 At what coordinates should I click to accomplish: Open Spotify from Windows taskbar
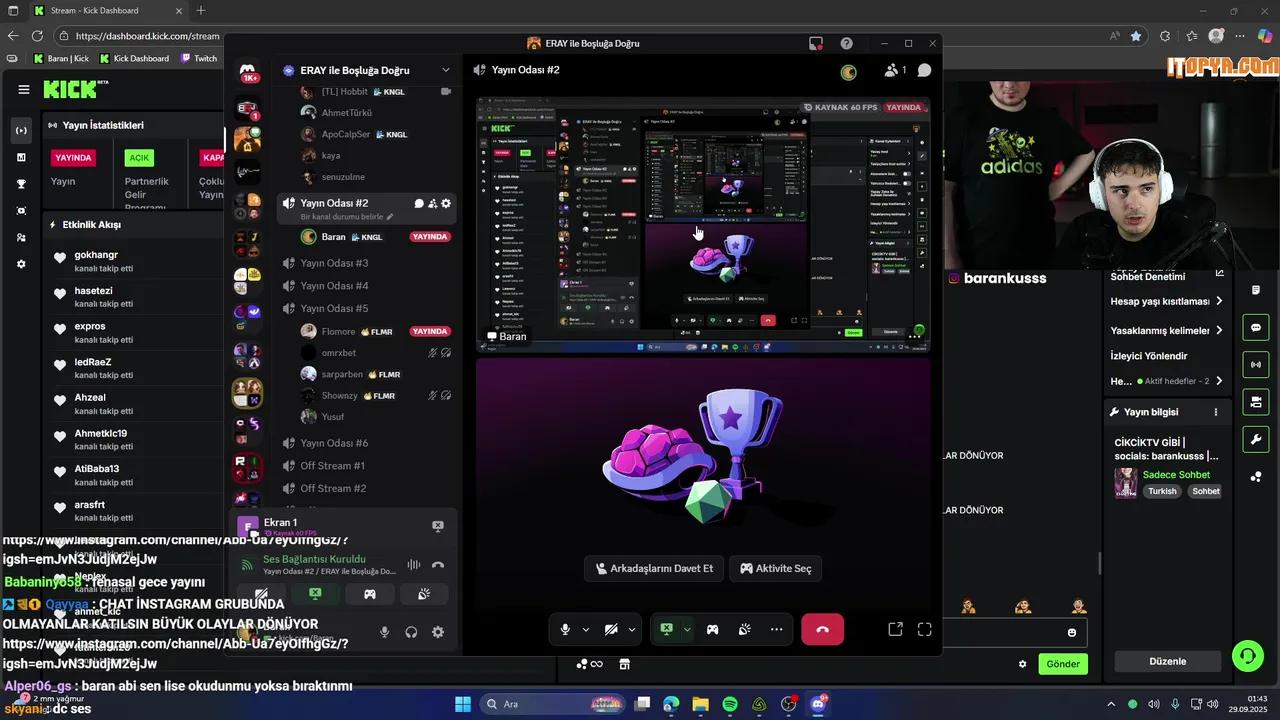730,704
